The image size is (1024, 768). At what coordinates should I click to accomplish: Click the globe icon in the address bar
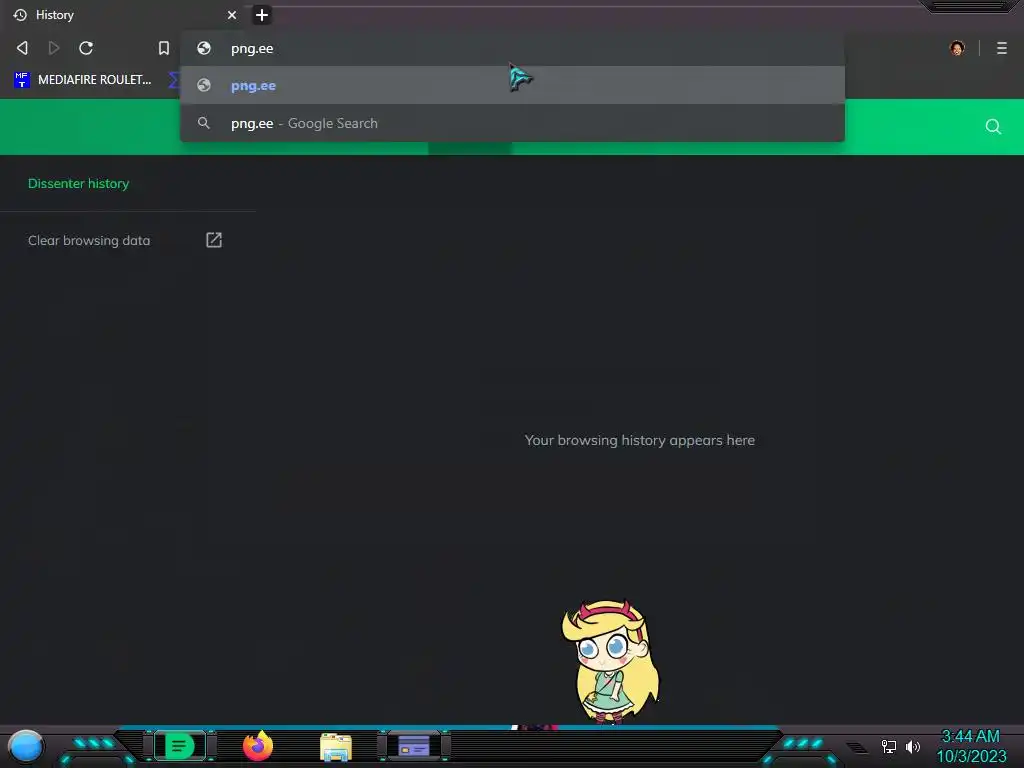(204, 48)
